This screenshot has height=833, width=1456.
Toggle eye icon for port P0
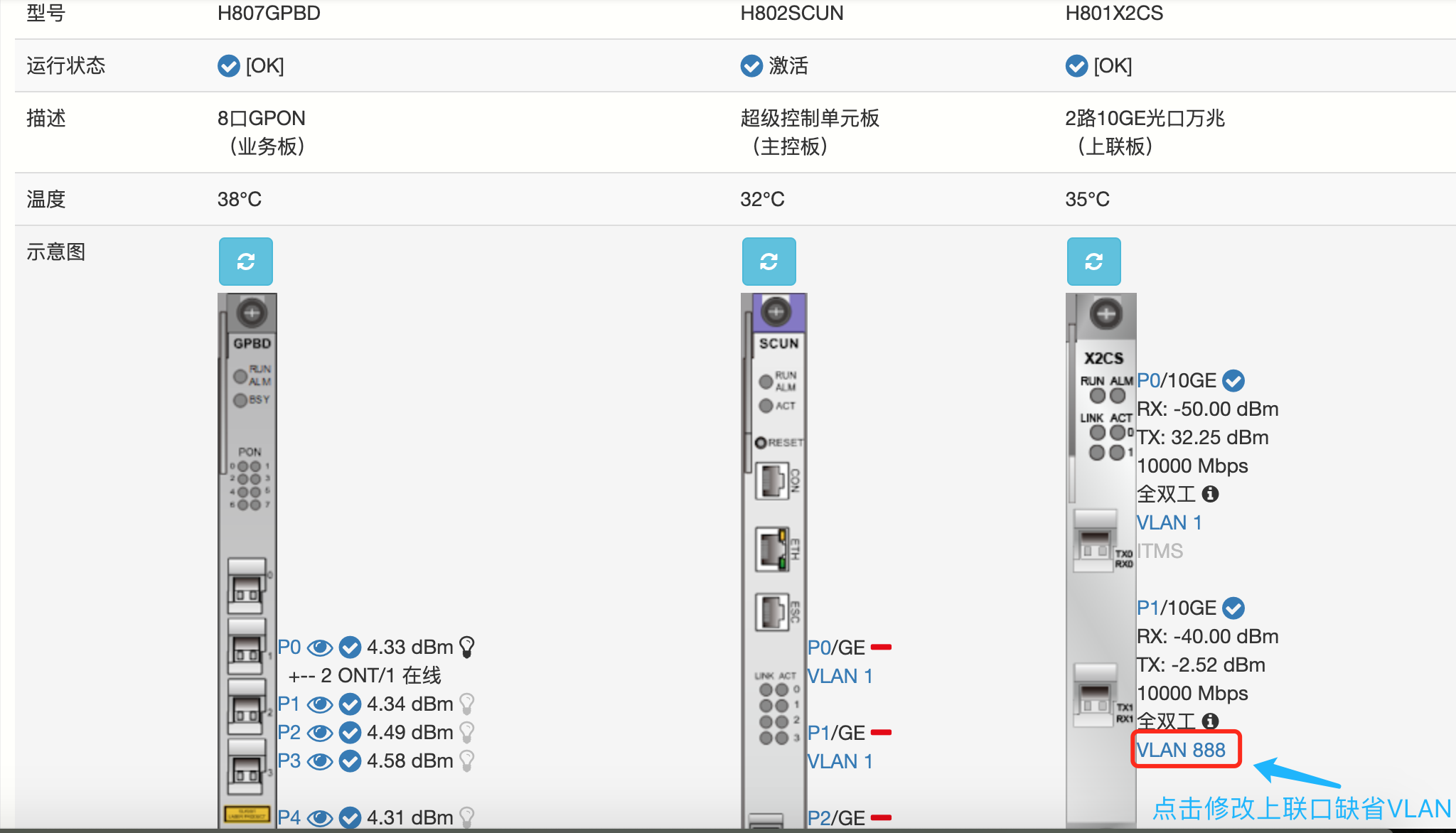[320, 647]
